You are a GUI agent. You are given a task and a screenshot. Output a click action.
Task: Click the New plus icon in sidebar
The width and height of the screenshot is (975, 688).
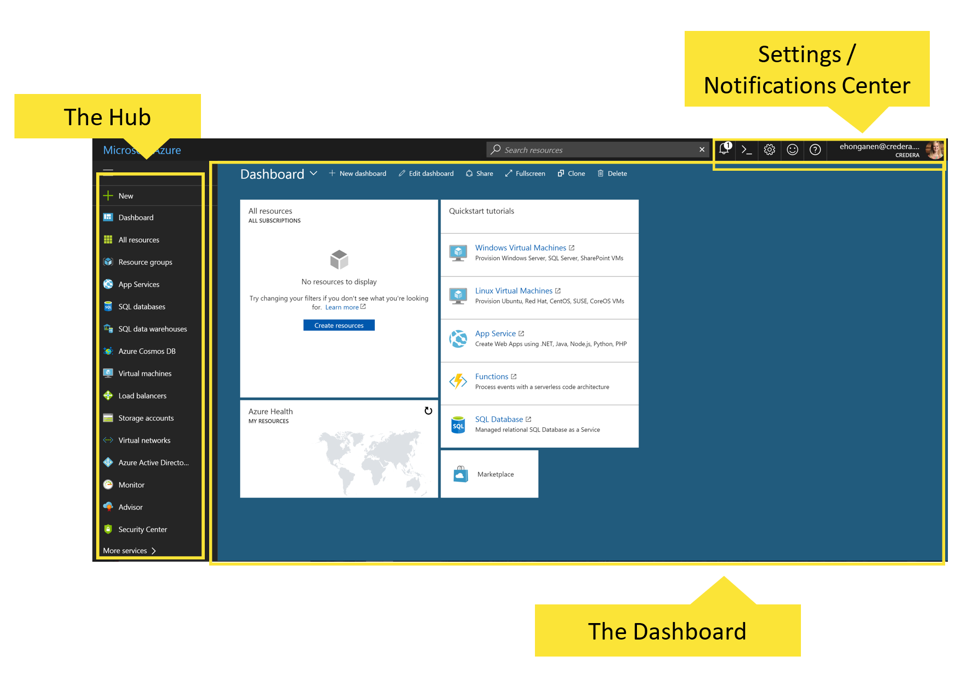108,195
